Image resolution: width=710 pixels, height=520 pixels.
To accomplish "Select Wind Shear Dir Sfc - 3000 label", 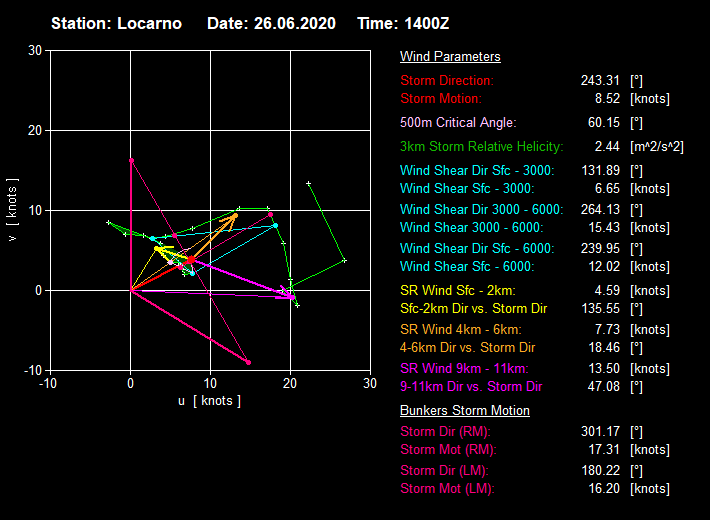I will tap(477, 170).
